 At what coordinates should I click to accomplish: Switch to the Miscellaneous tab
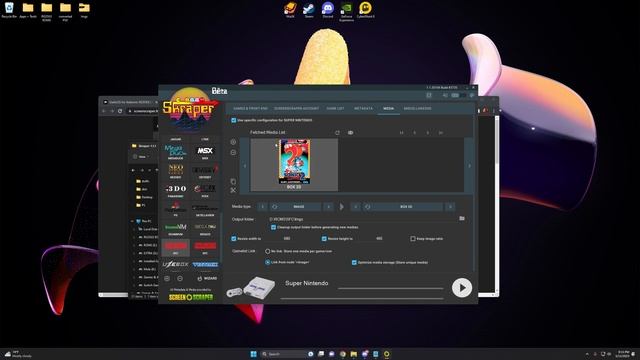click(x=417, y=109)
